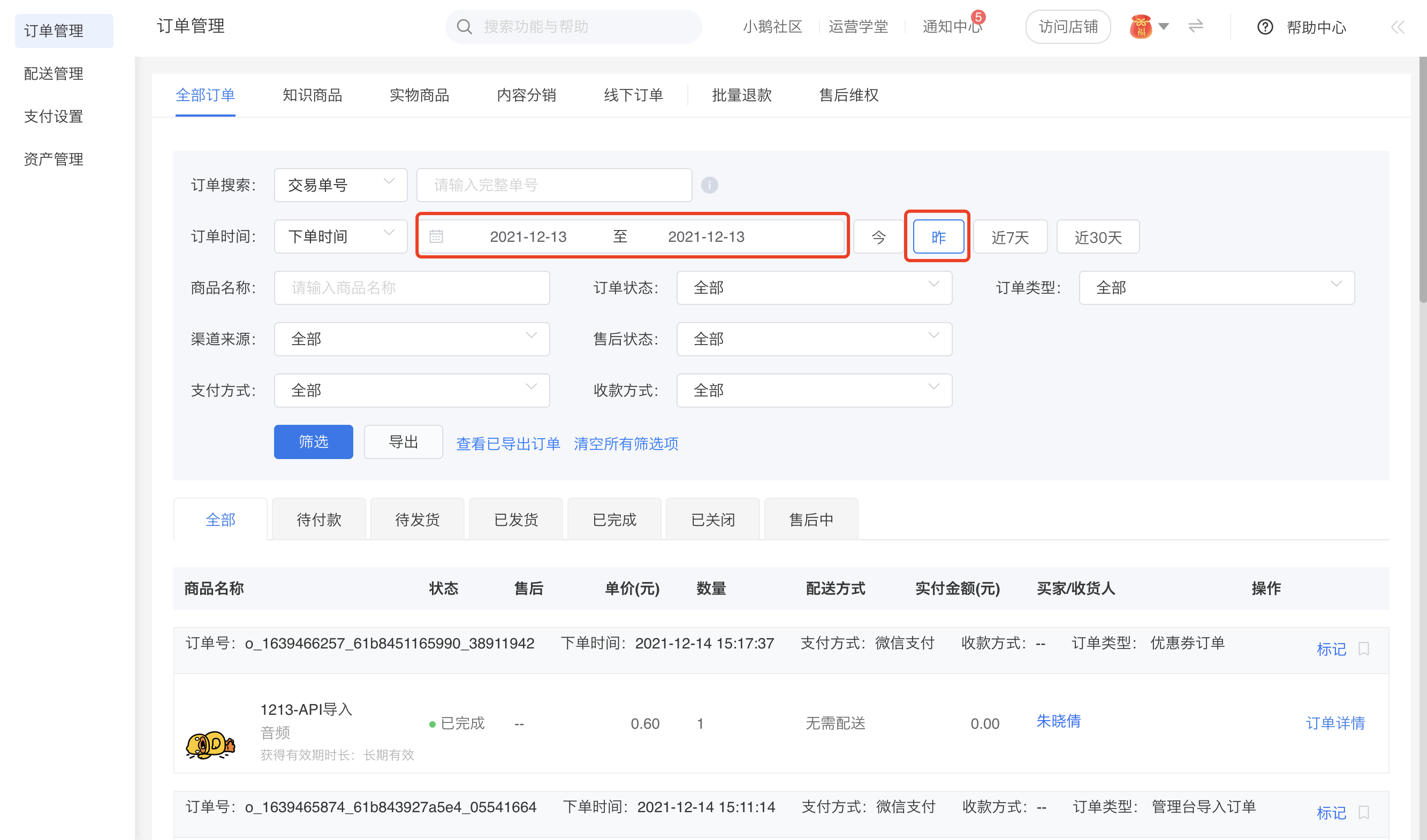Click the 请输入商品名称 input field
This screenshot has height=840, width=1427.
[x=412, y=287]
